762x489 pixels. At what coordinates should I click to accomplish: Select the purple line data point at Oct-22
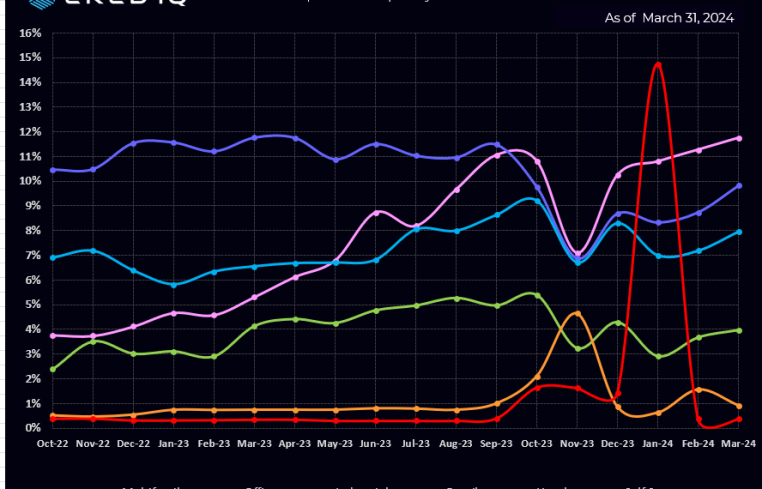pyautogui.click(x=52, y=170)
